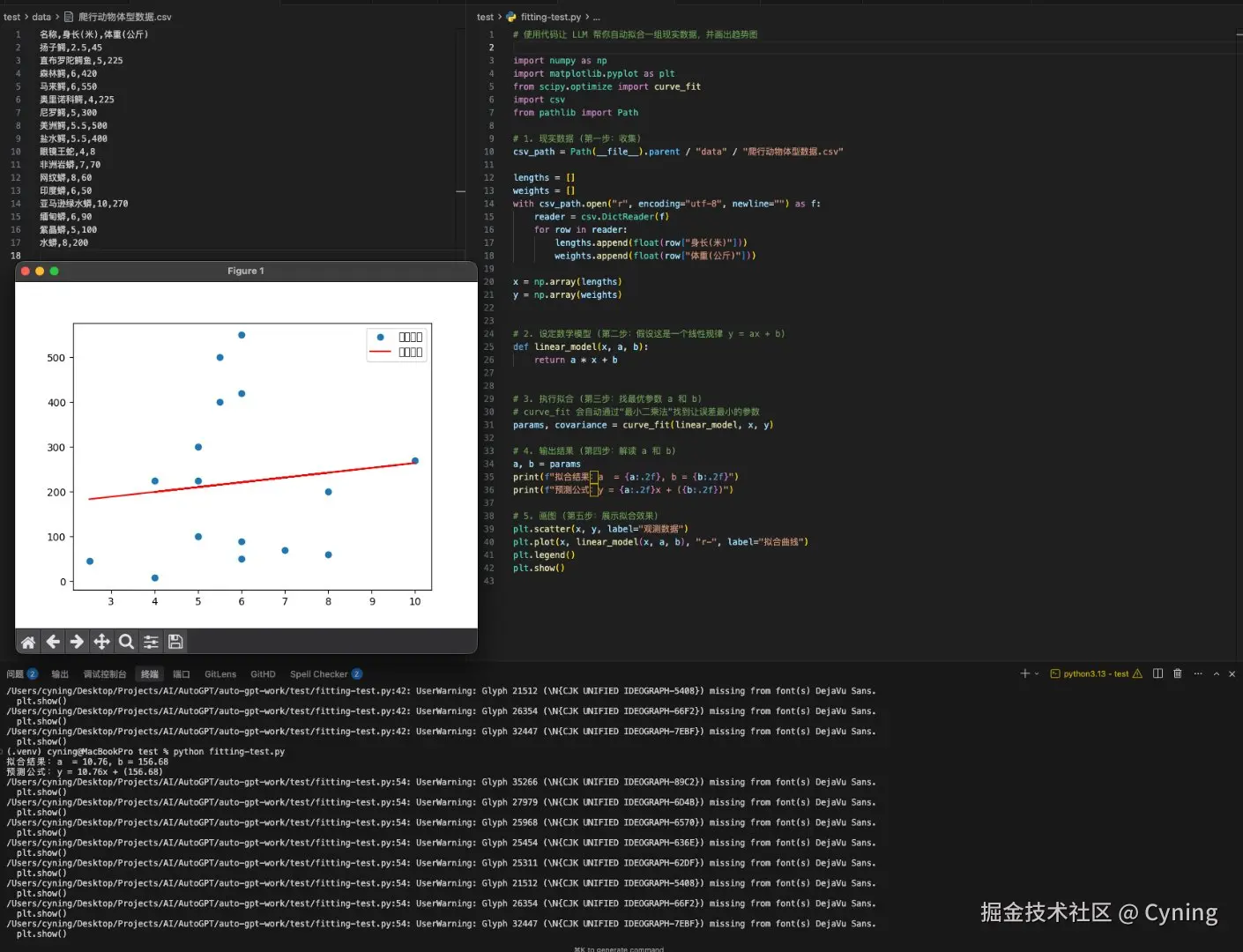The width and height of the screenshot is (1243, 952).
Task: Click the scrollbar marker in CSV editor
Action: click(460, 191)
